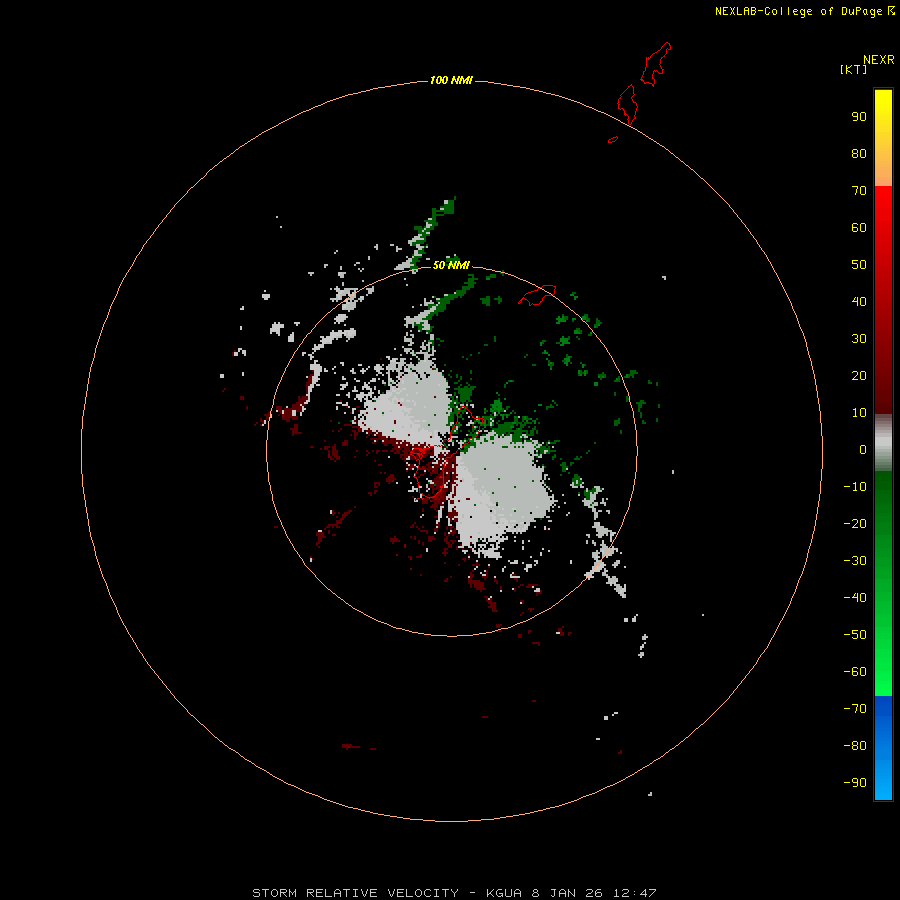Click the -30 value on velocity scale
This screenshot has height=900, width=900.
point(855,561)
